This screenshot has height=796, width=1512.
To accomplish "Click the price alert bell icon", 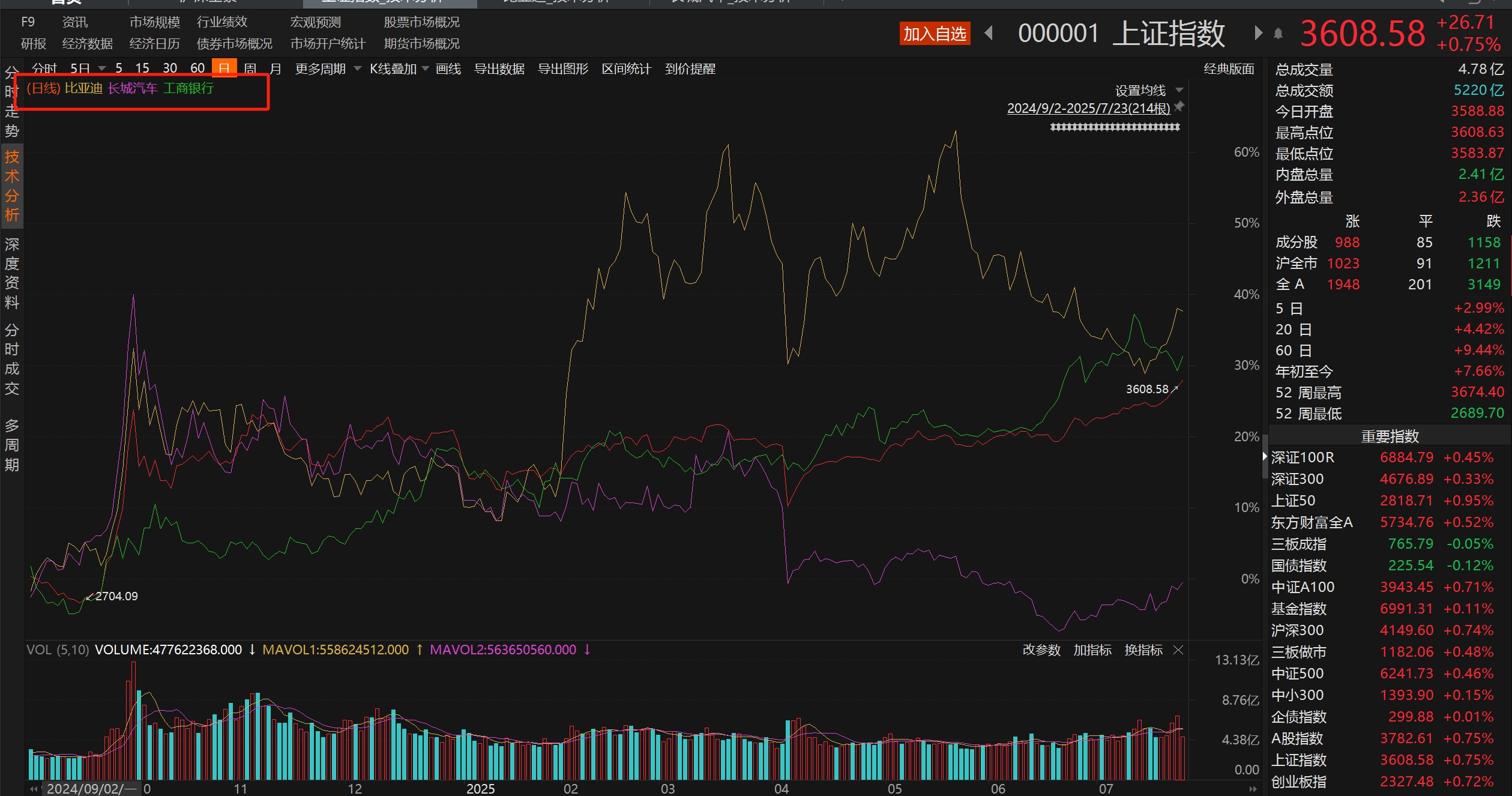I will [x=1279, y=34].
